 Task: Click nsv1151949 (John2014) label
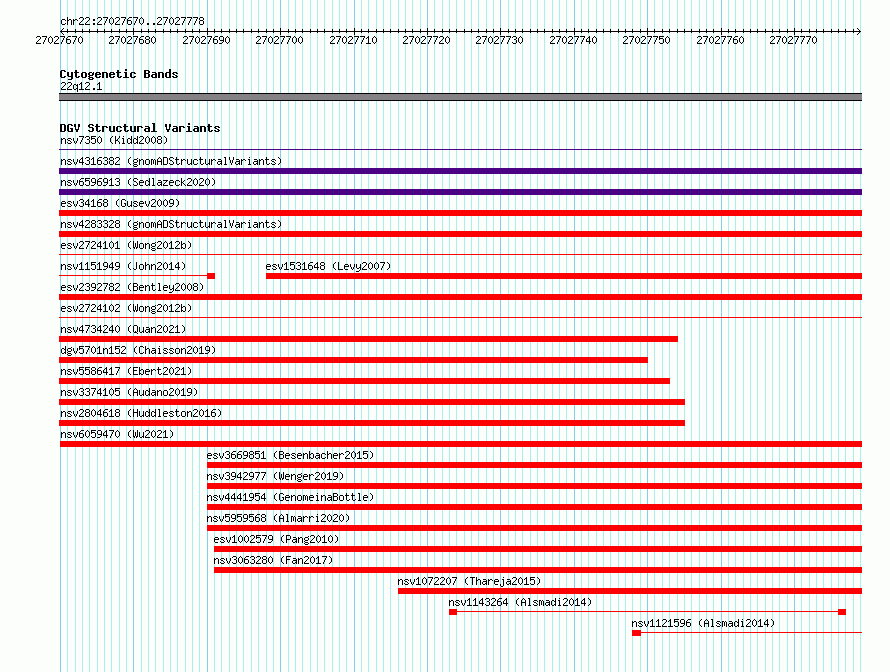point(123,266)
